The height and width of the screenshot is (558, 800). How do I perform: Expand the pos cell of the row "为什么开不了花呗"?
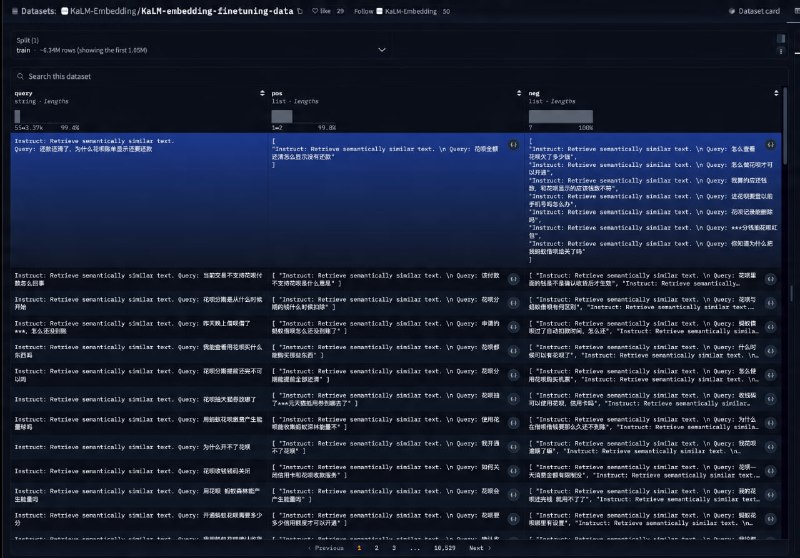pos(514,447)
